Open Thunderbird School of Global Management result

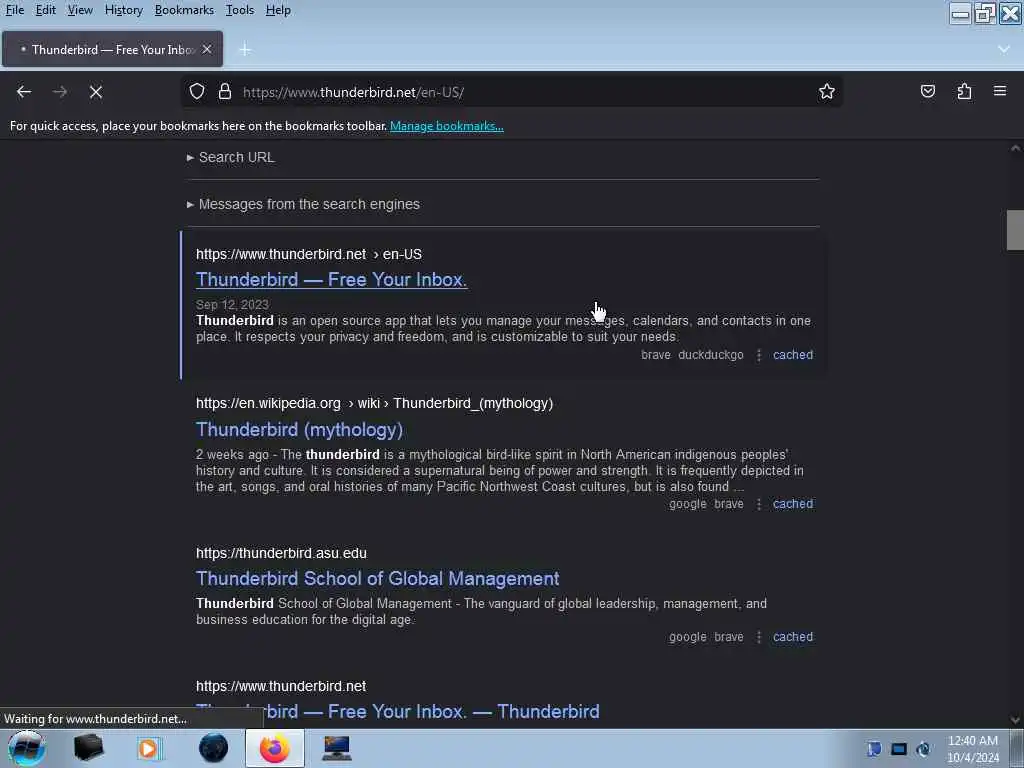pyautogui.click(x=377, y=579)
